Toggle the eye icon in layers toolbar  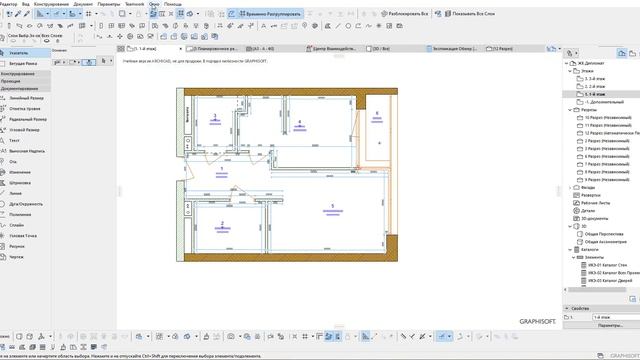(x=47, y=41)
